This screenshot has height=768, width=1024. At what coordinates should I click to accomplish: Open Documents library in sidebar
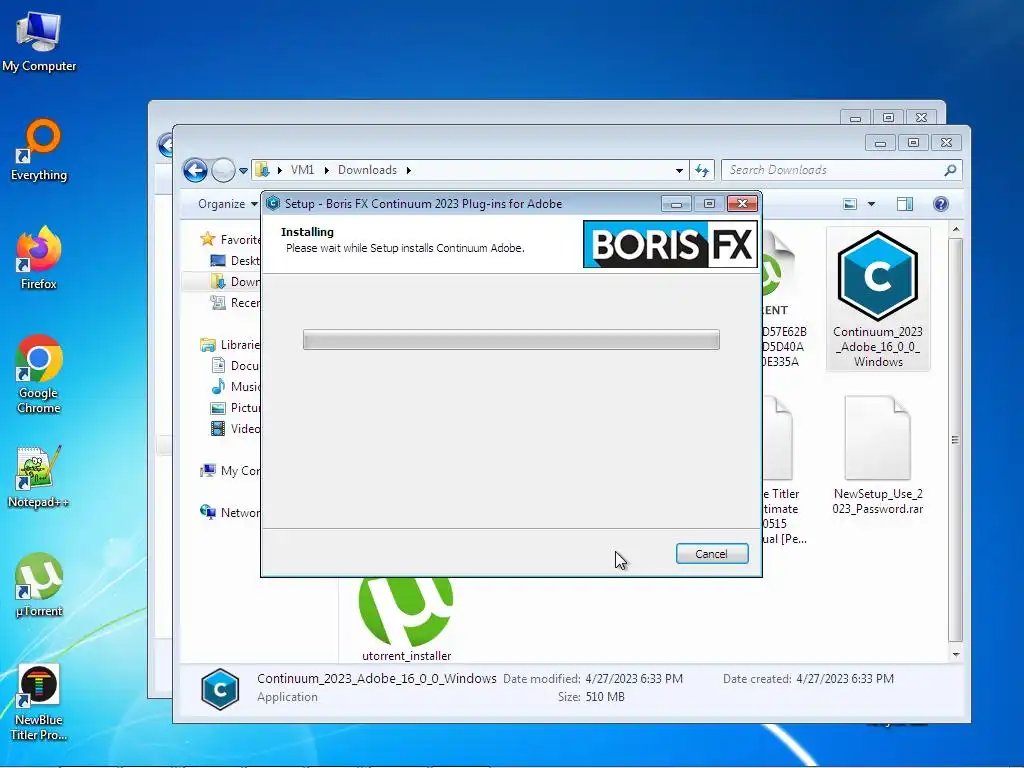coord(235,365)
